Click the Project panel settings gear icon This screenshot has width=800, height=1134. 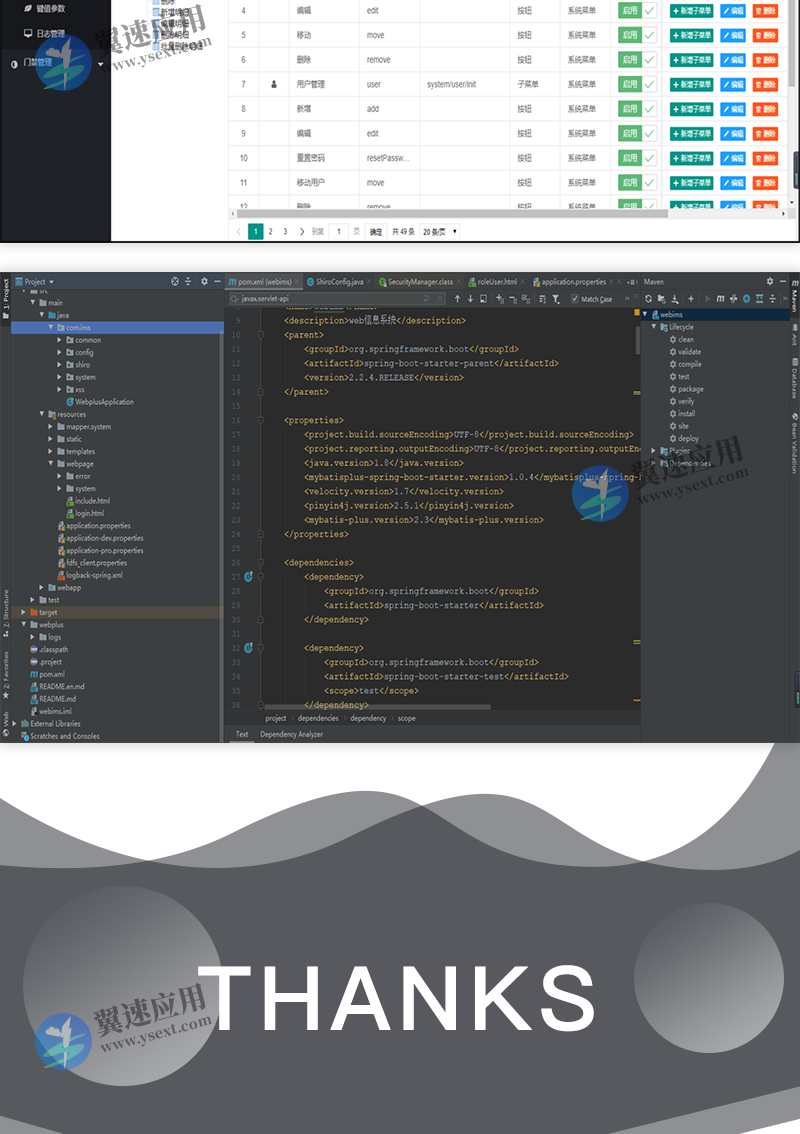[204, 282]
